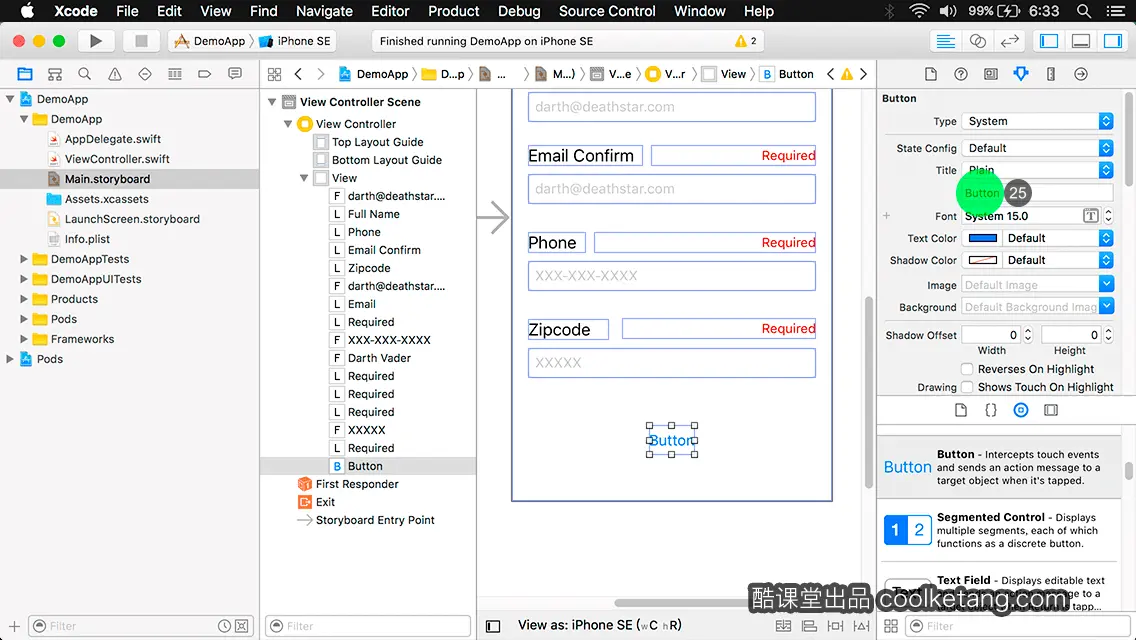Select ViewController.swift in navigator
Viewport: 1136px width, 640px height.
pyautogui.click(x=117, y=159)
